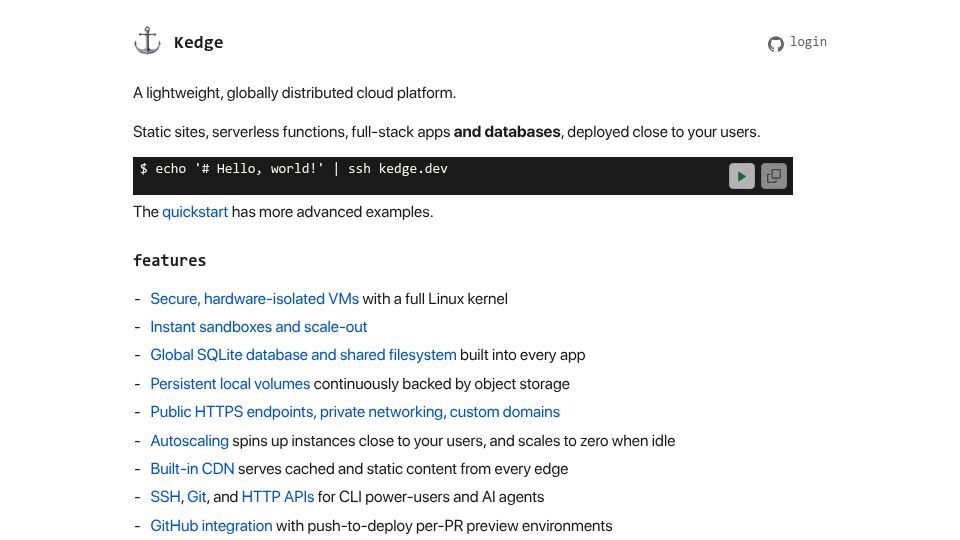Open the SSH link
Viewport: 960px width, 540px height.
click(x=165, y=497)
